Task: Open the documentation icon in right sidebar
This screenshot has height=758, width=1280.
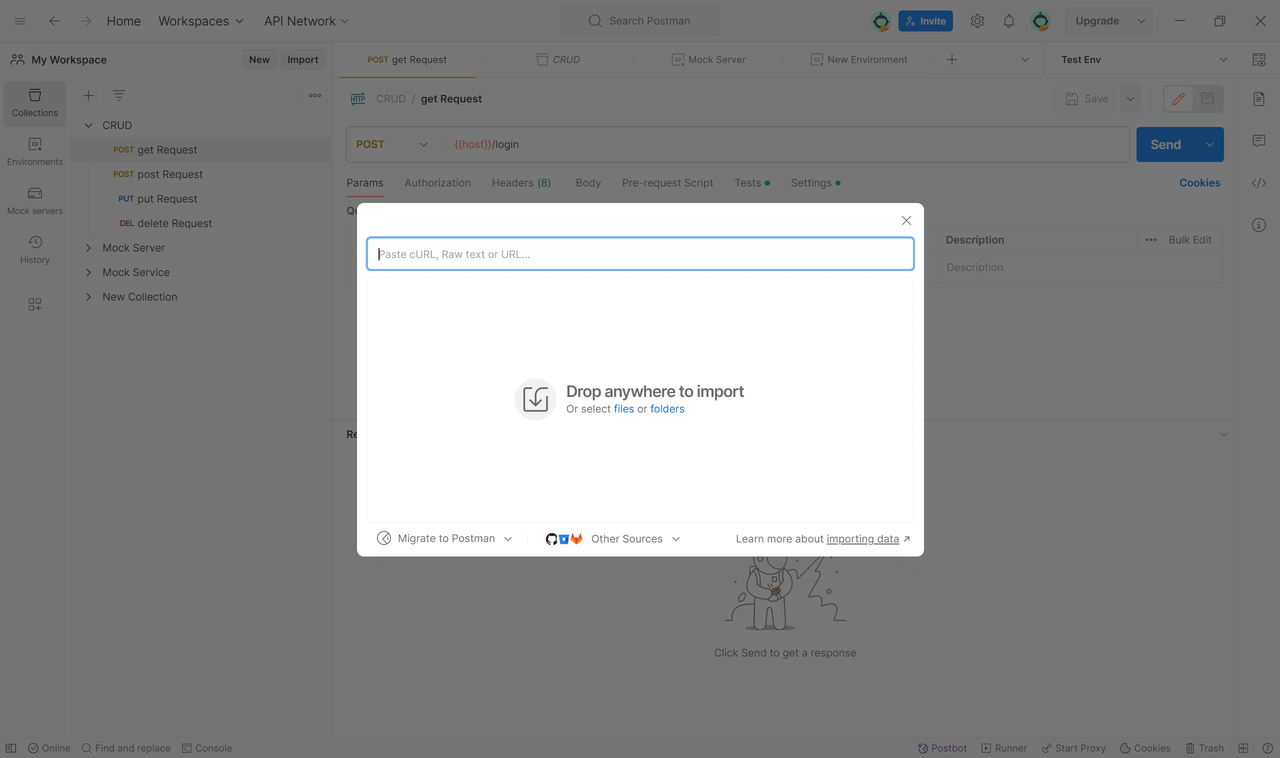Action: (1259, 99)
